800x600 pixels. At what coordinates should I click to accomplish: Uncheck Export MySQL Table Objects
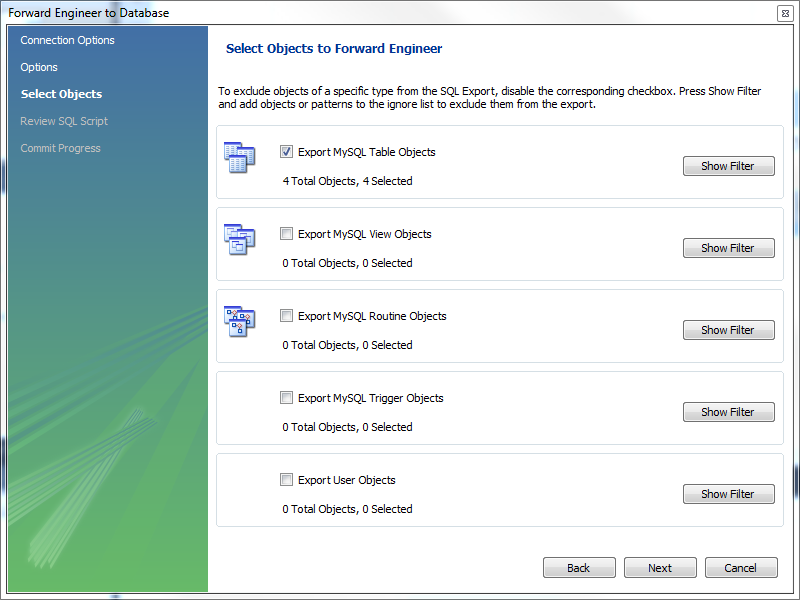tap(286, 152)
